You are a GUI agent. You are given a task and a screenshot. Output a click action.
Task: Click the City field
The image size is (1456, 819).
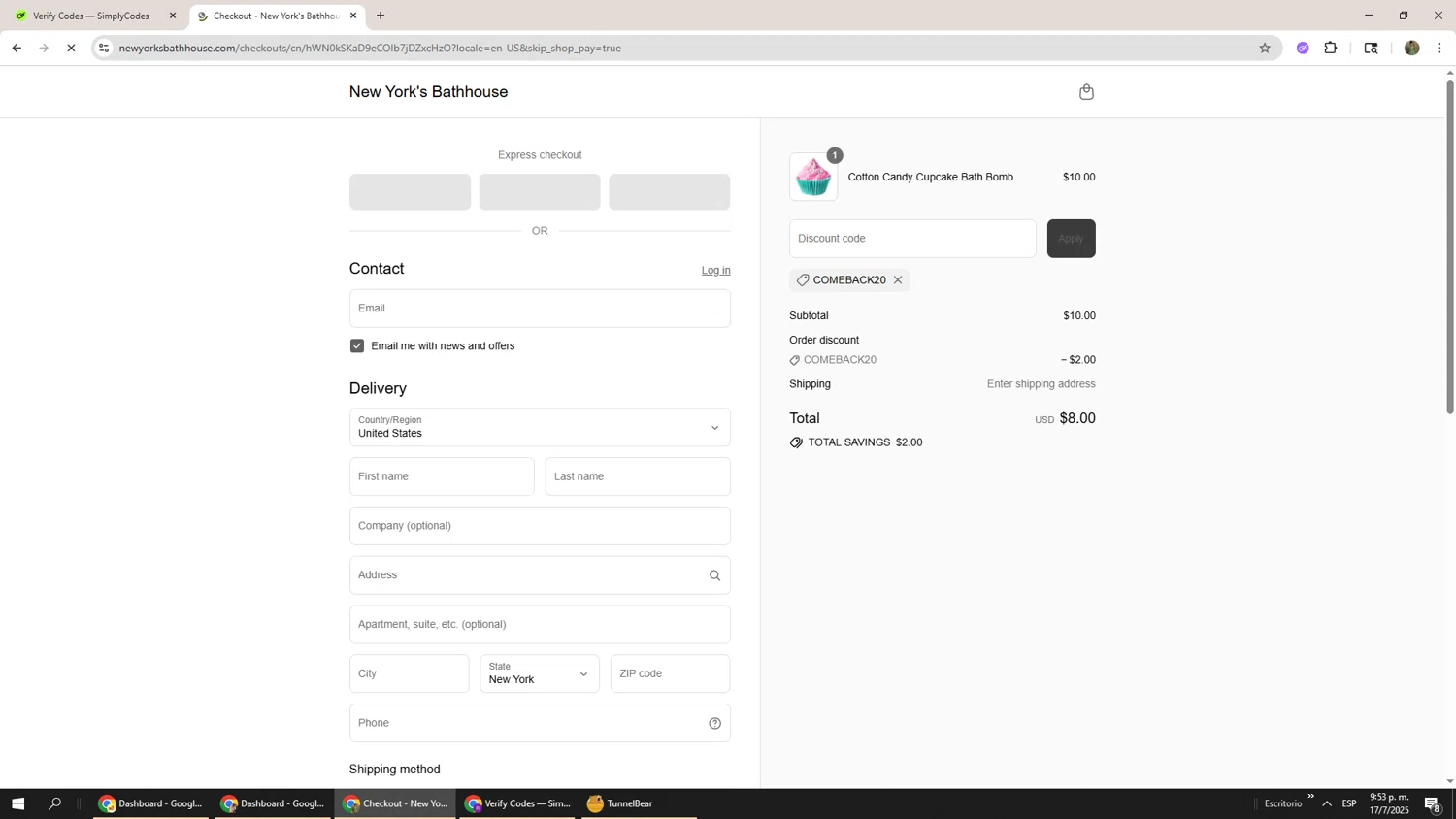point(409,673)
